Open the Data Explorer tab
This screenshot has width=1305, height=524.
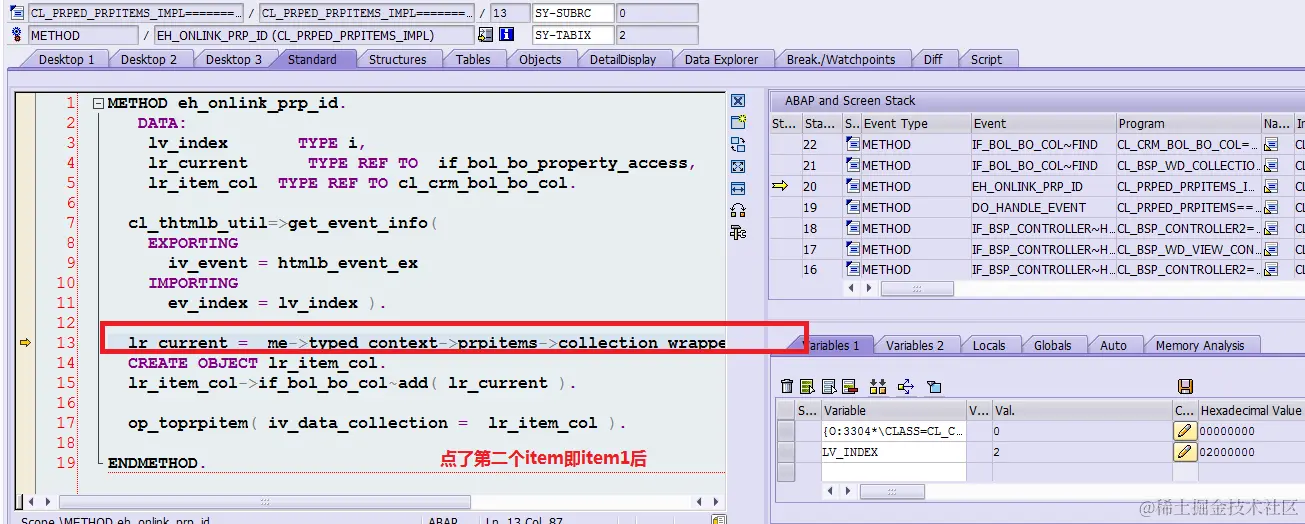coord(721,59)
